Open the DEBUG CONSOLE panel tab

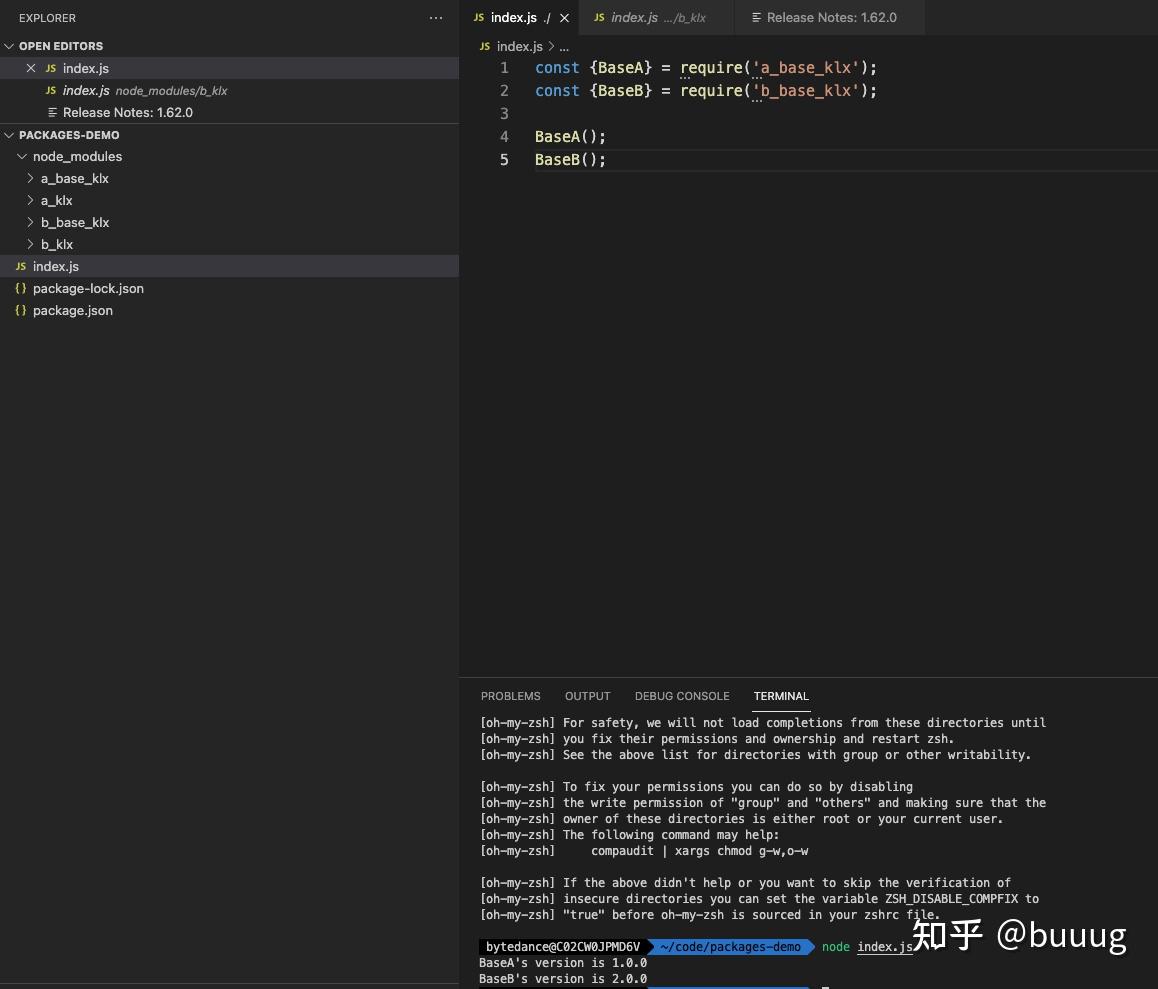(682, 696)
